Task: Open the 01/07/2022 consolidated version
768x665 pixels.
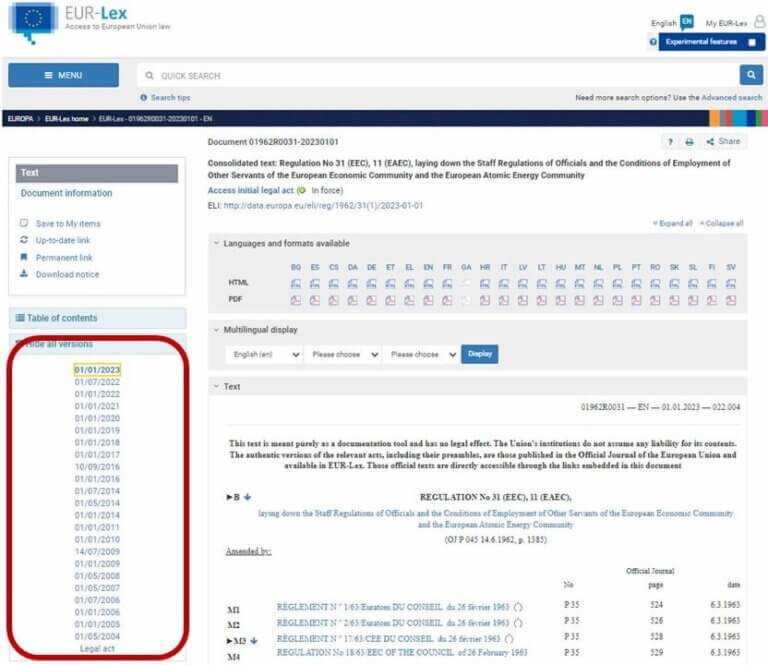Action: (x=97, y=382)
